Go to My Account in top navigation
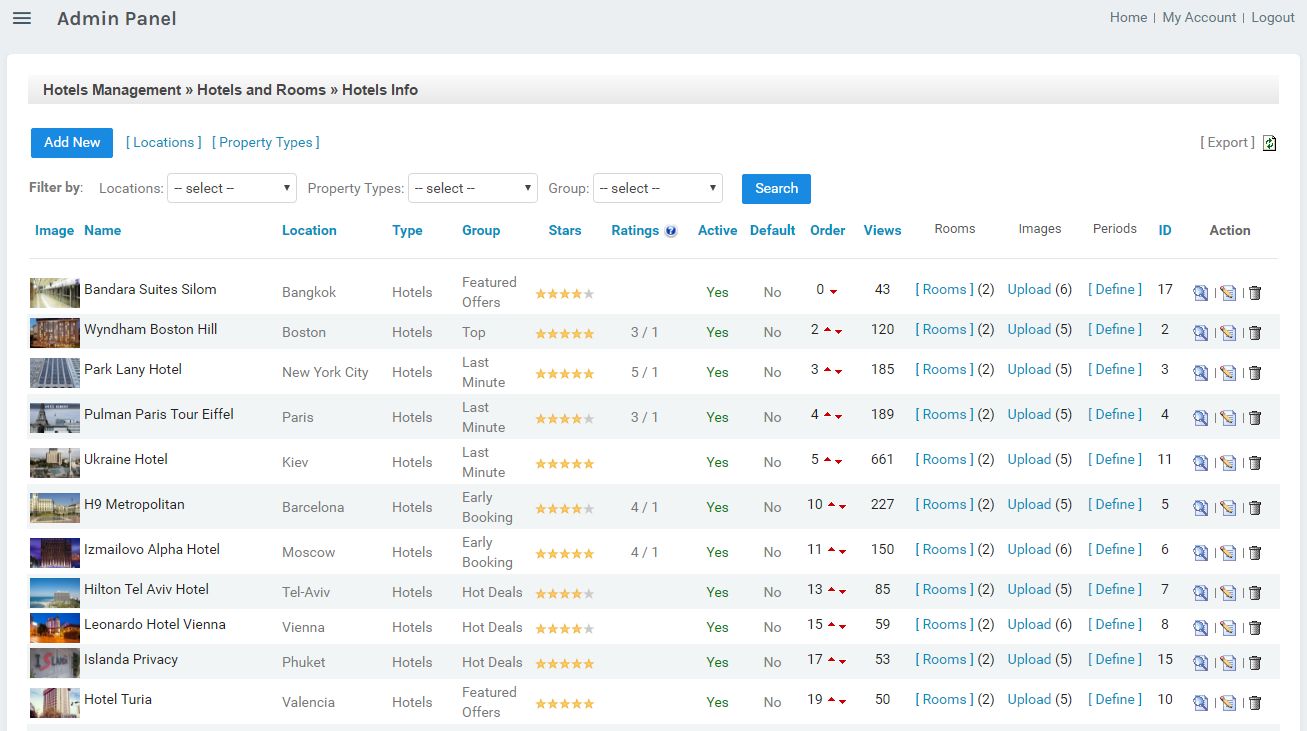 (1199, 17)
